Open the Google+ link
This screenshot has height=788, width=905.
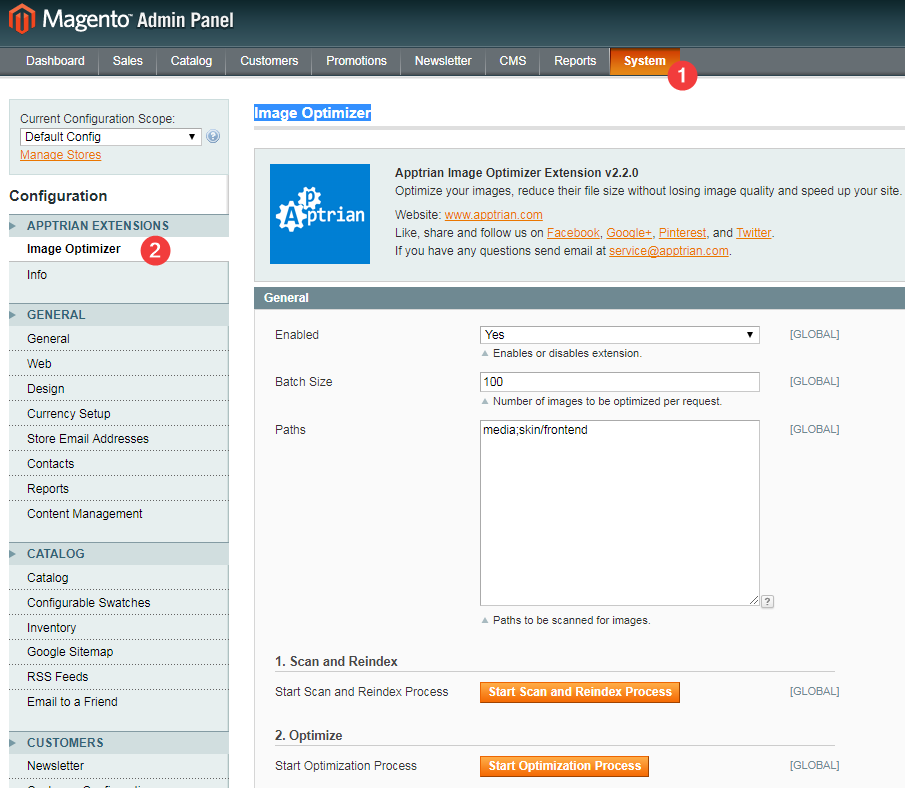(x=629, y=233)
